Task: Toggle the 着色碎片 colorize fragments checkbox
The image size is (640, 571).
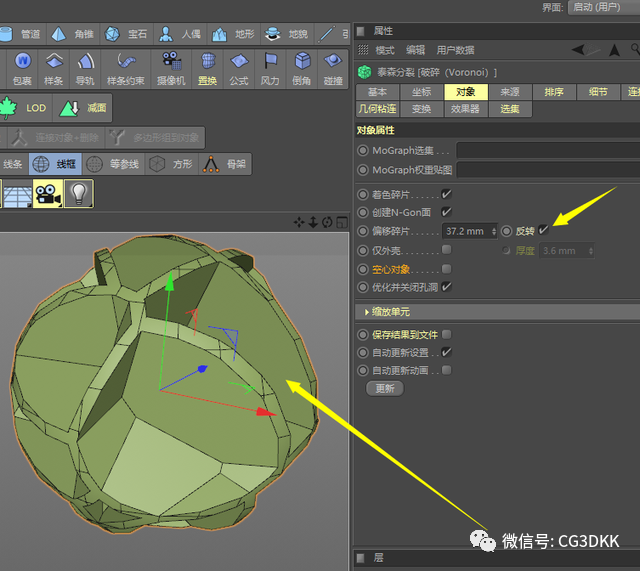Action: 447,194
